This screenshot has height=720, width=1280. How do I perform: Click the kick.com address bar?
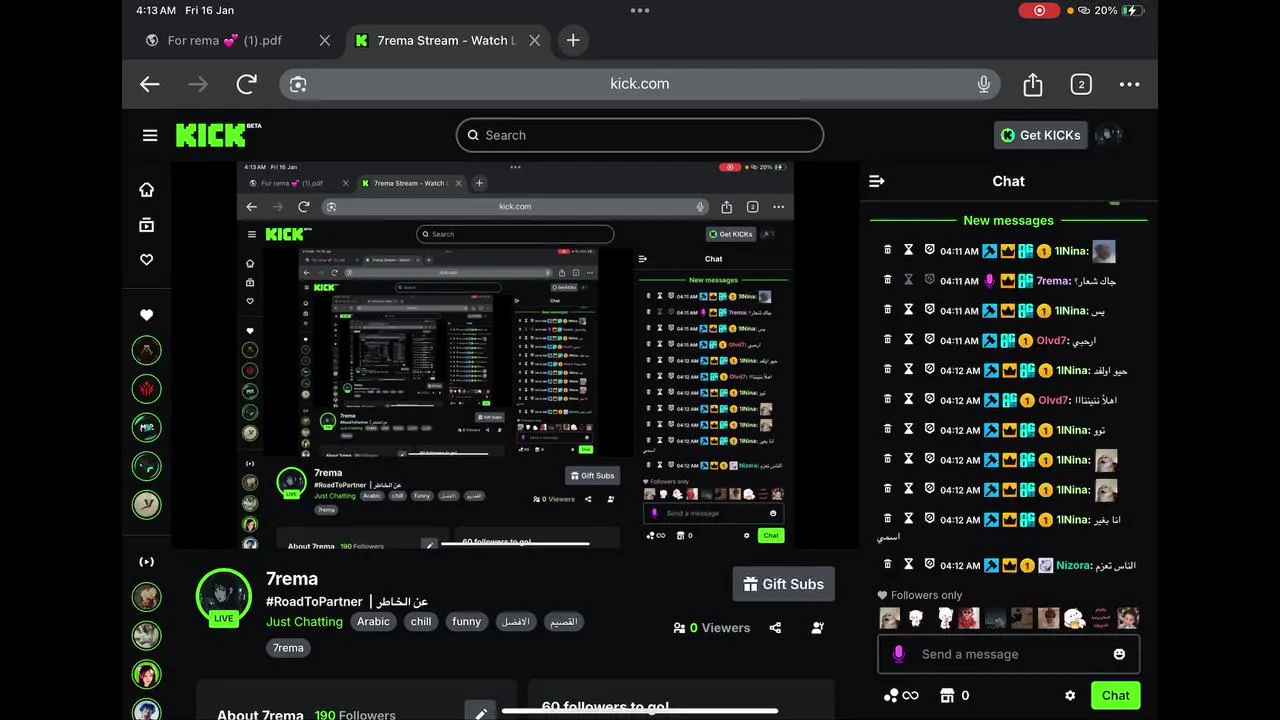point(640,84)
